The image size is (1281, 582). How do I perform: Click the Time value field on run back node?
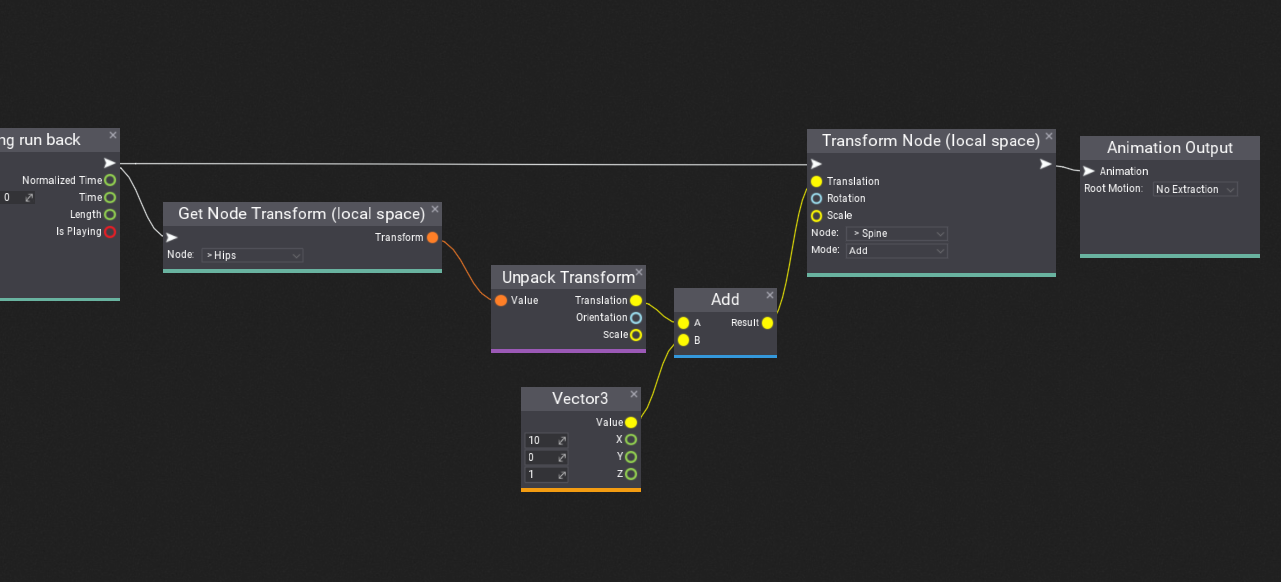point(18,197)
